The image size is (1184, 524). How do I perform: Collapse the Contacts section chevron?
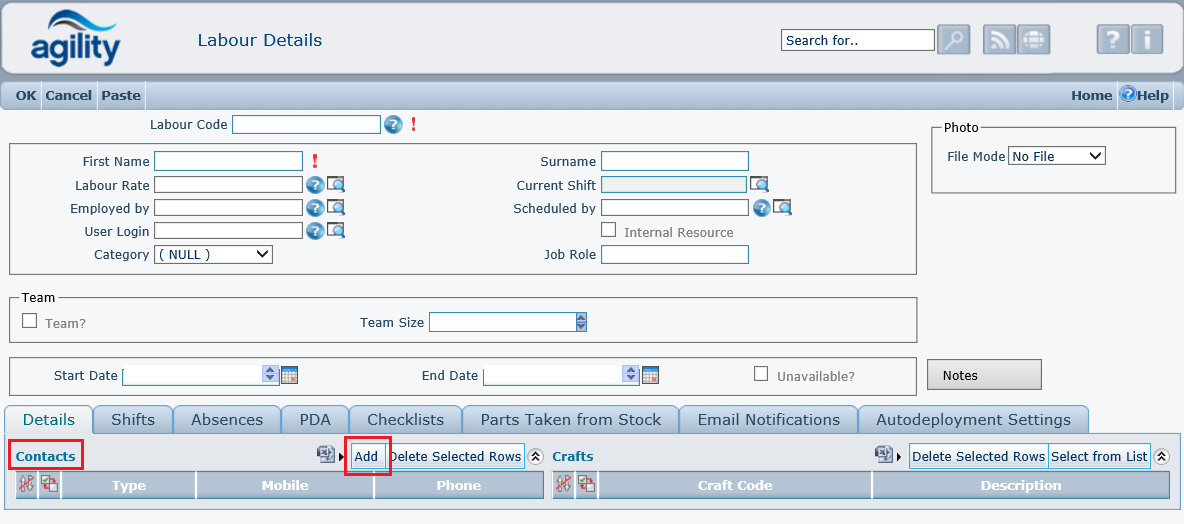535,456
